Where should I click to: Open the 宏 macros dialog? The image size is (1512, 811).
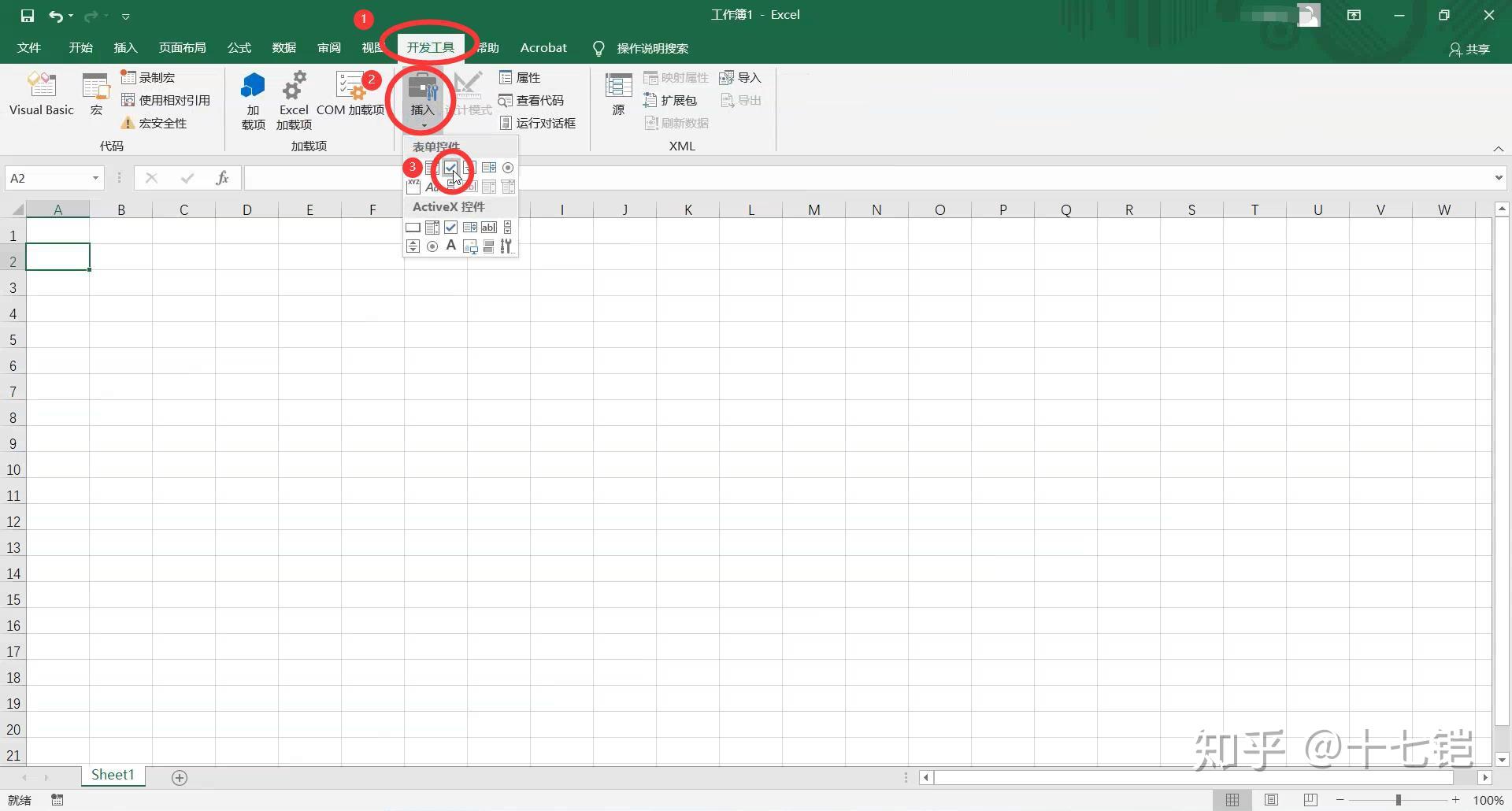point(96,94)
